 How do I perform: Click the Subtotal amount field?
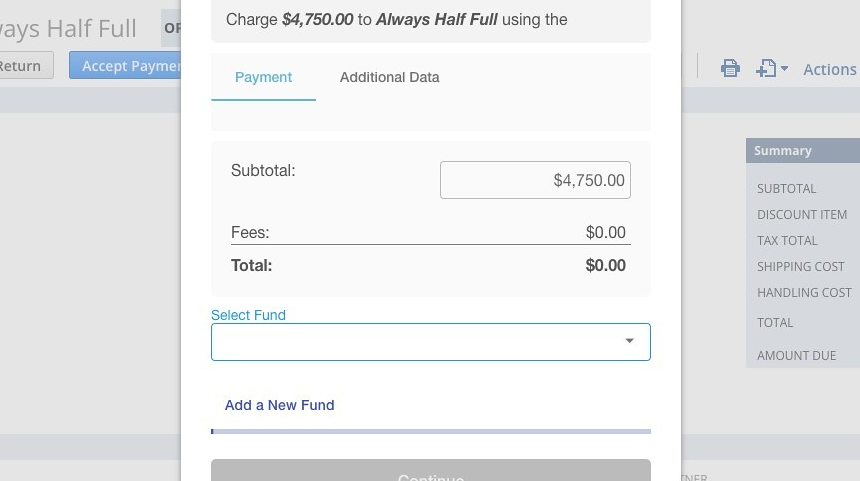pos(535,180)
